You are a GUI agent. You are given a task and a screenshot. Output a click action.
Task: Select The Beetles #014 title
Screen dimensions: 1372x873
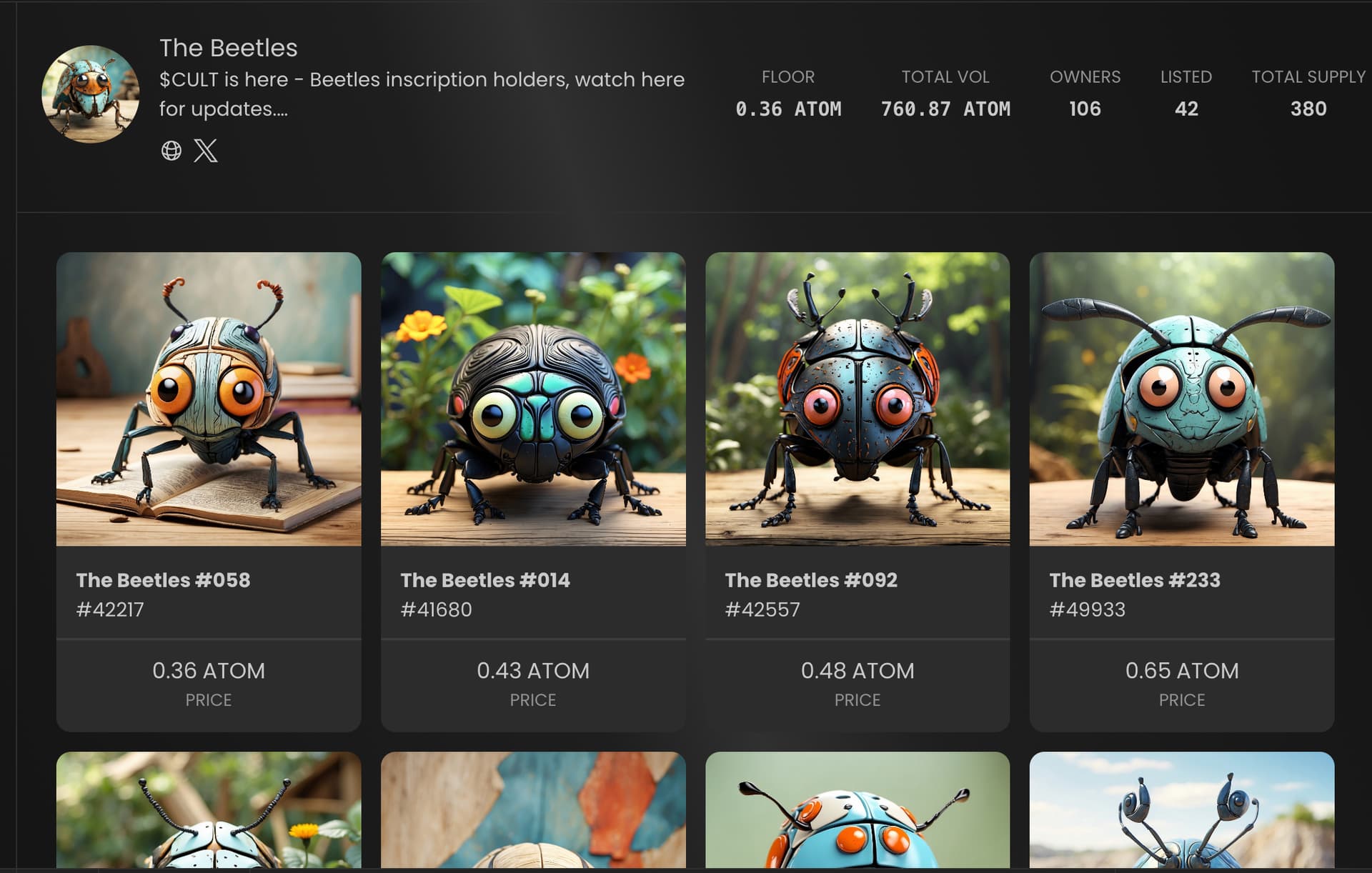pos(485,580)
